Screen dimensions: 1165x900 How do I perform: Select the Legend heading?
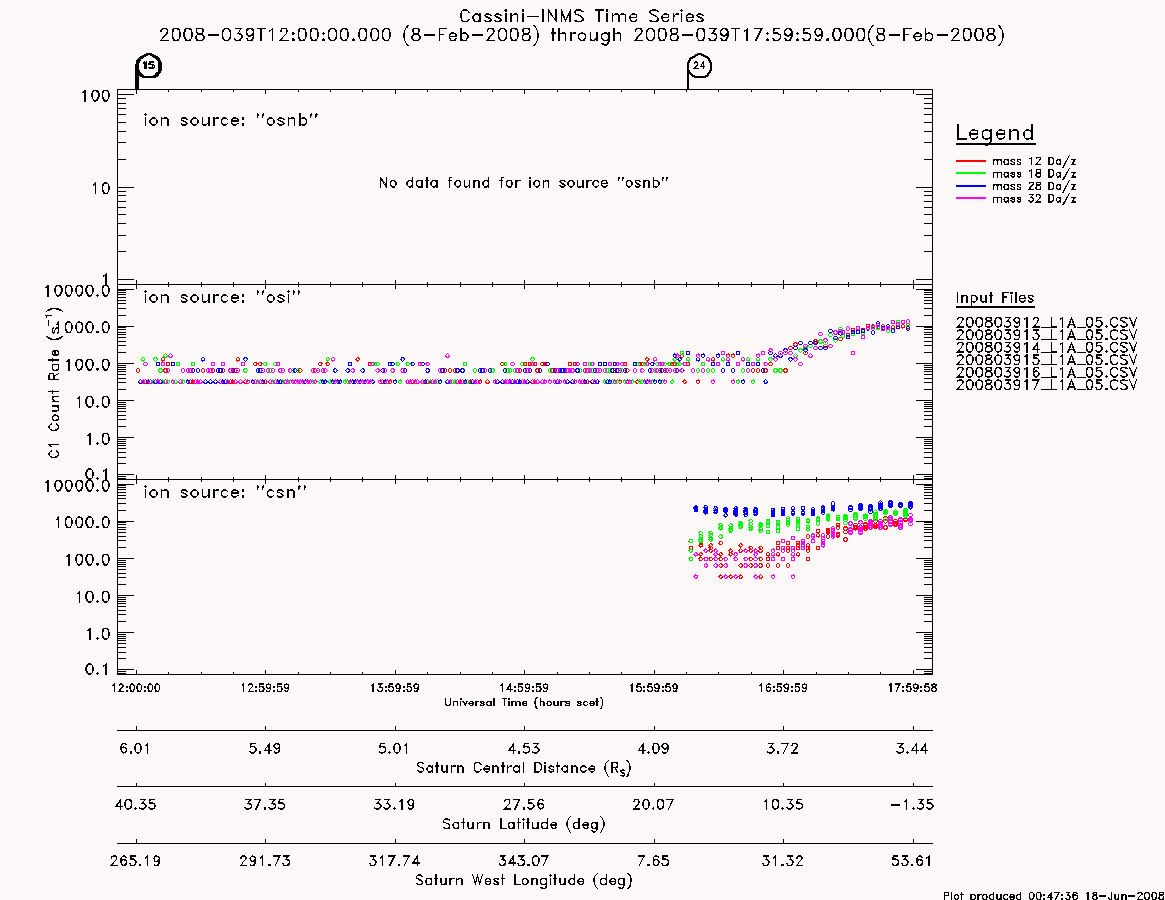[x=995, y=133]
